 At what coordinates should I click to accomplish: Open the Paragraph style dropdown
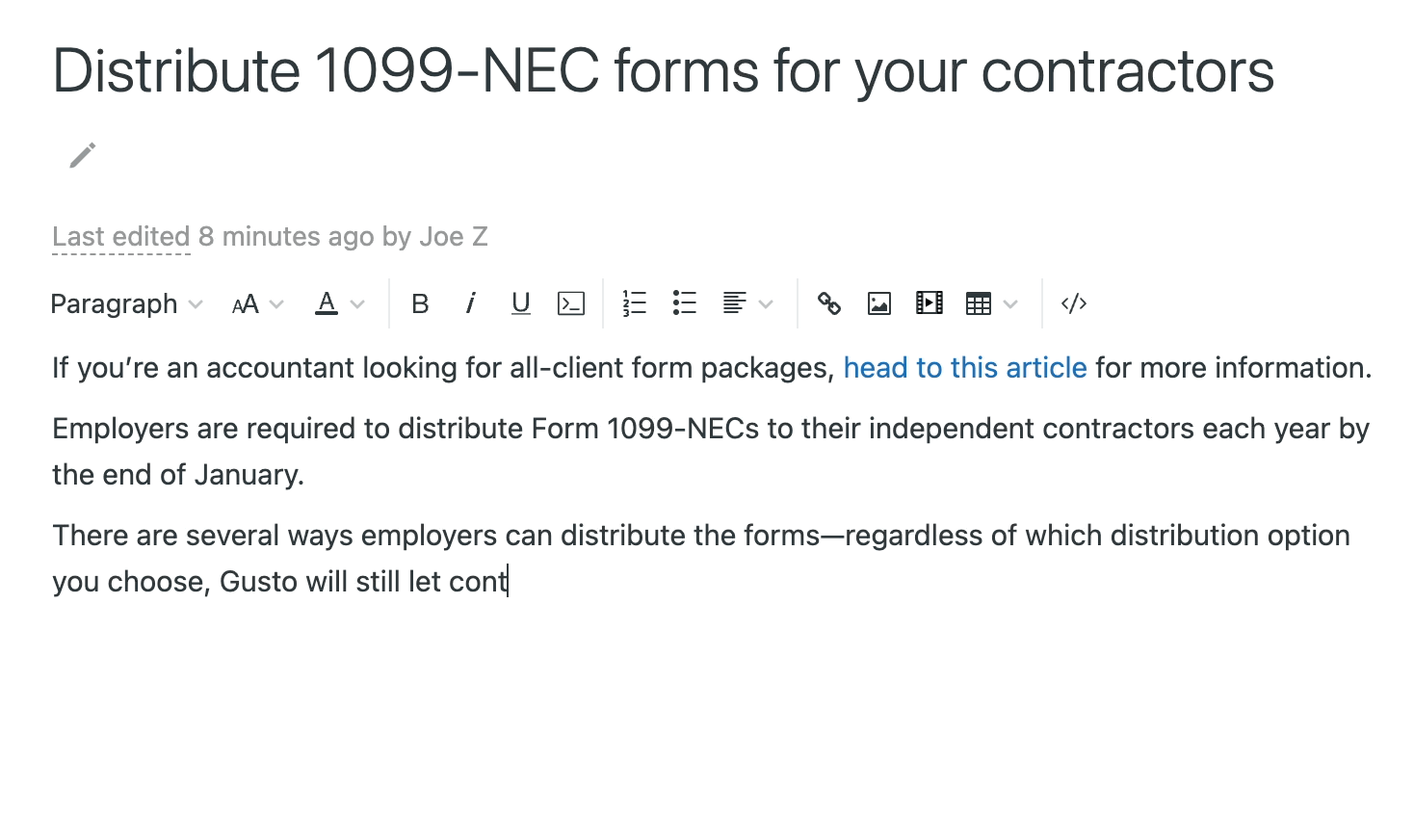click(126, 303)
